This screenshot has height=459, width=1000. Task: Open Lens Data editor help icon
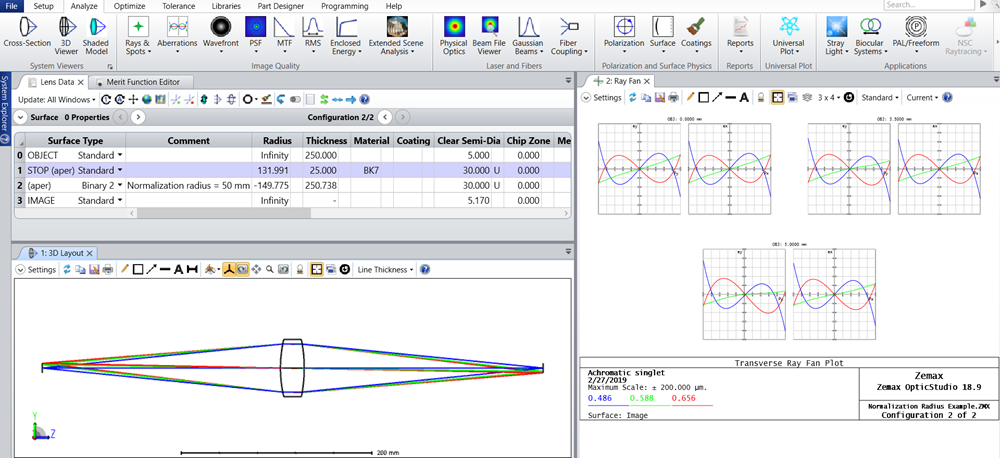coord(364,99)
